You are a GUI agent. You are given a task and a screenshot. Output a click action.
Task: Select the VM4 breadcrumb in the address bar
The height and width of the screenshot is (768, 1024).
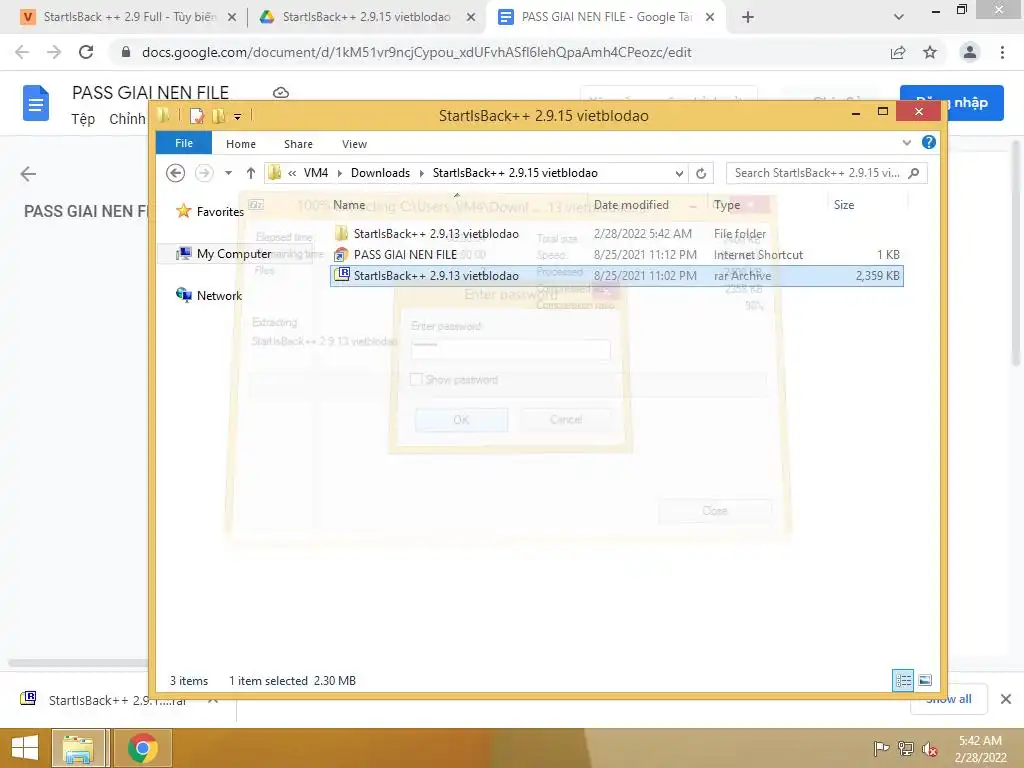tap(315, 173)
